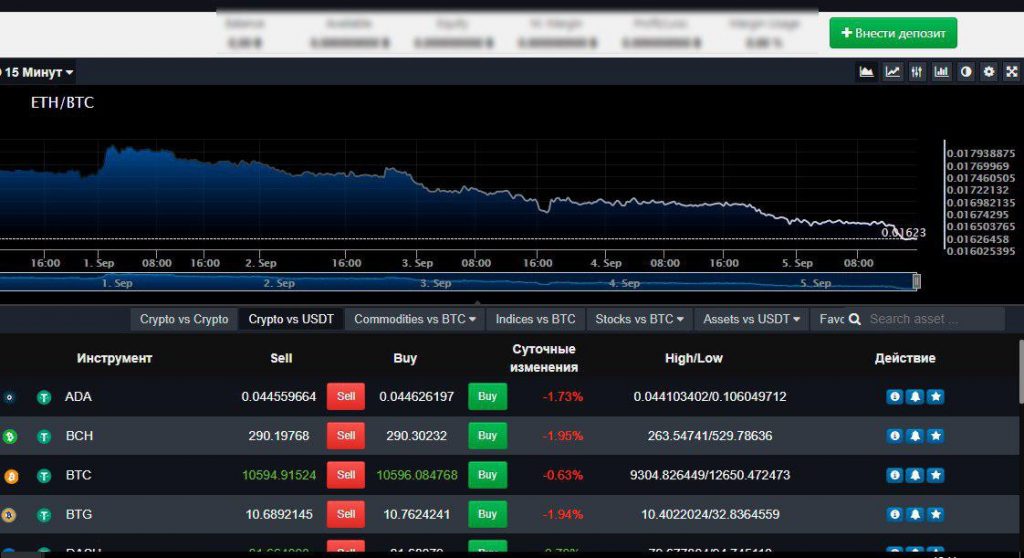
Task: Add BTG to favorites star
Action: pyautogui.click(x=936, y=514)
